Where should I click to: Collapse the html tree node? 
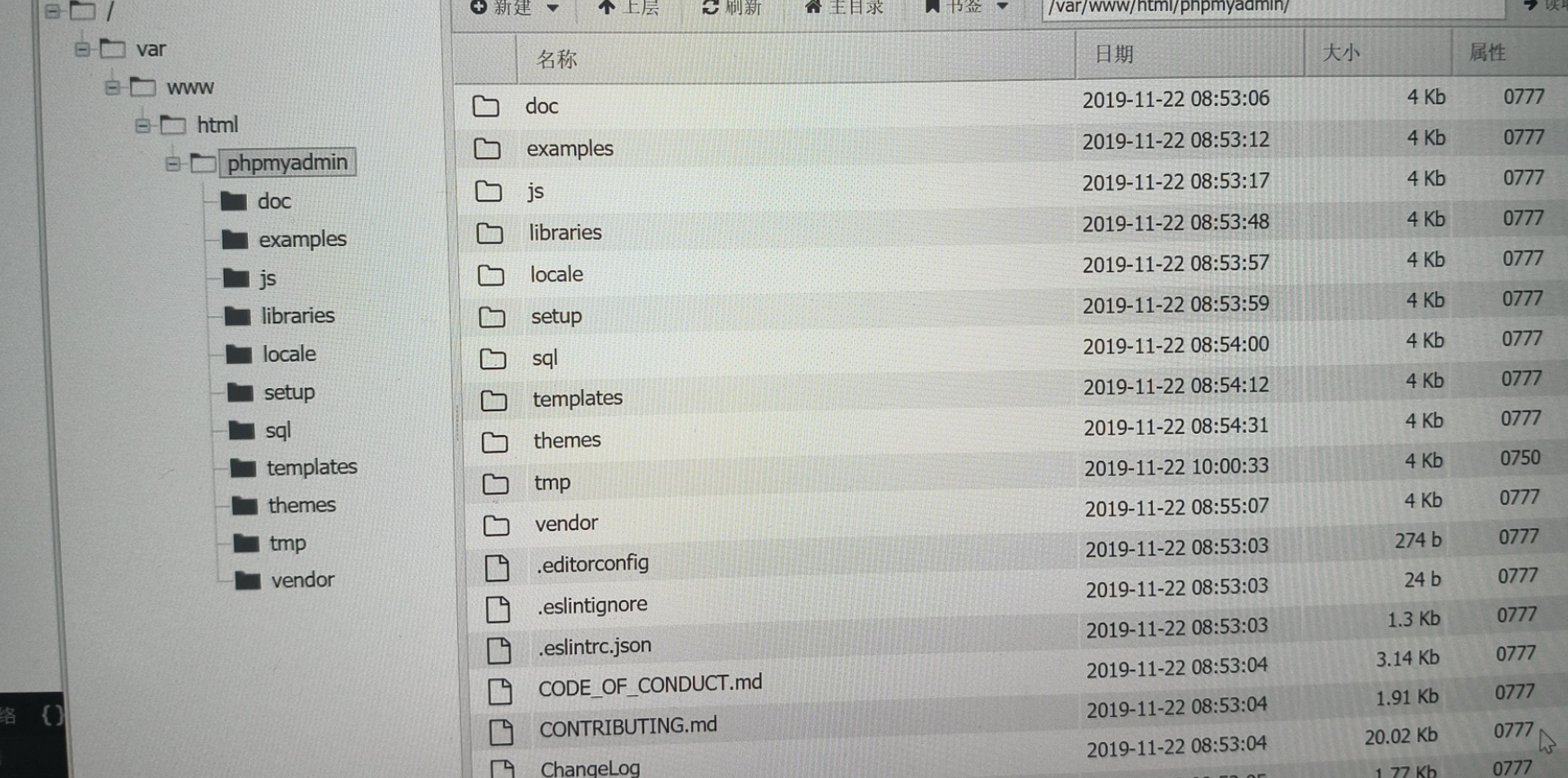pyautogui.click(x=143, y=125)
